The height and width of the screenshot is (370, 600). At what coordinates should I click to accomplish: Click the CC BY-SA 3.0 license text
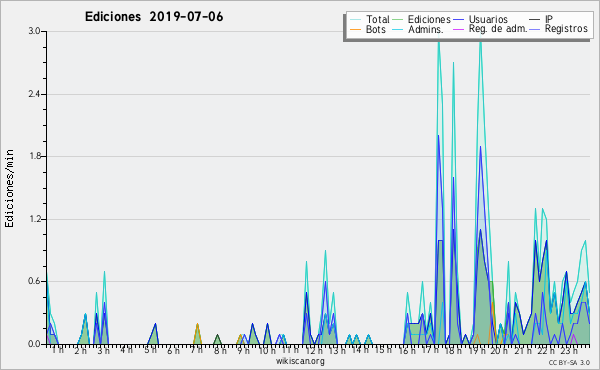569,363
